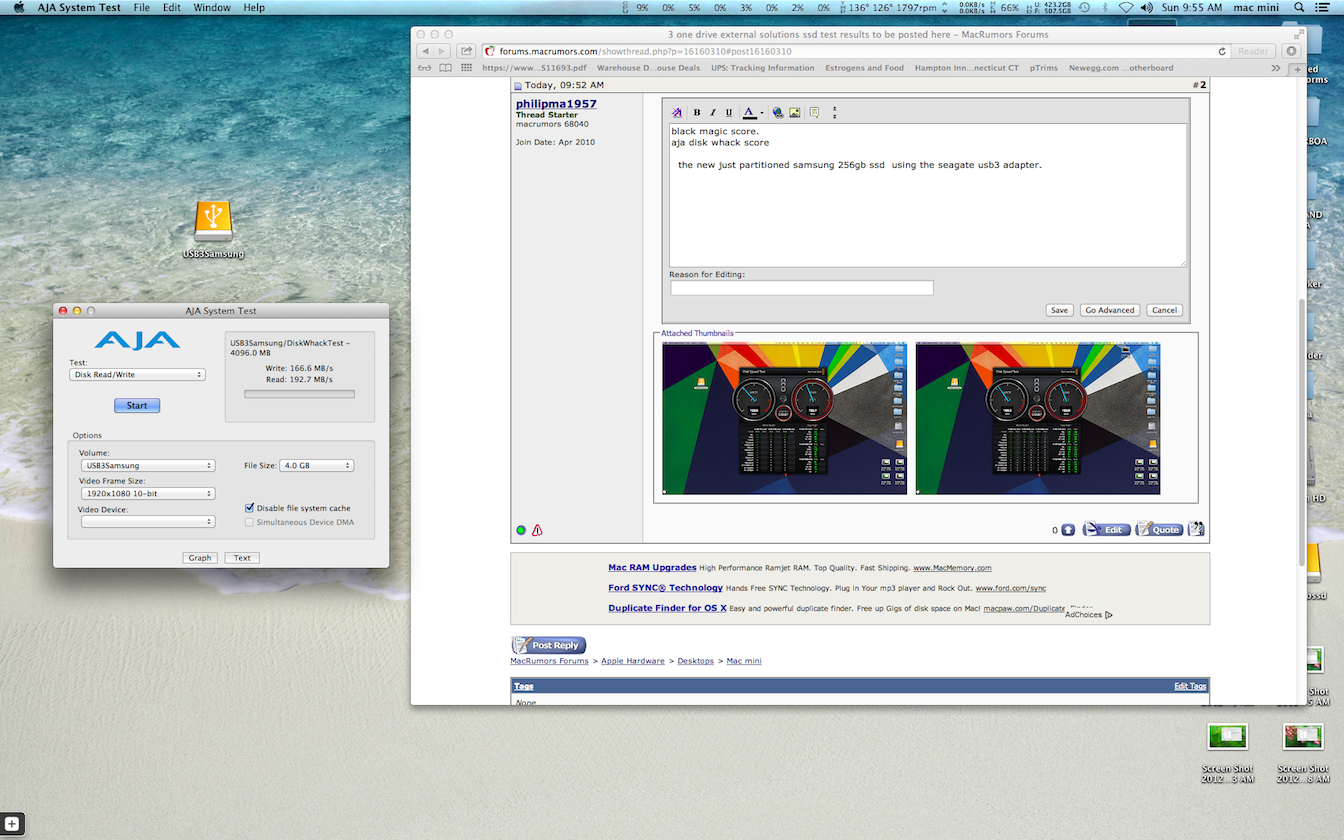Toggle Underline in post editor toolbar
This screenshot has width=1344, height=840.
tap(729, 113)
